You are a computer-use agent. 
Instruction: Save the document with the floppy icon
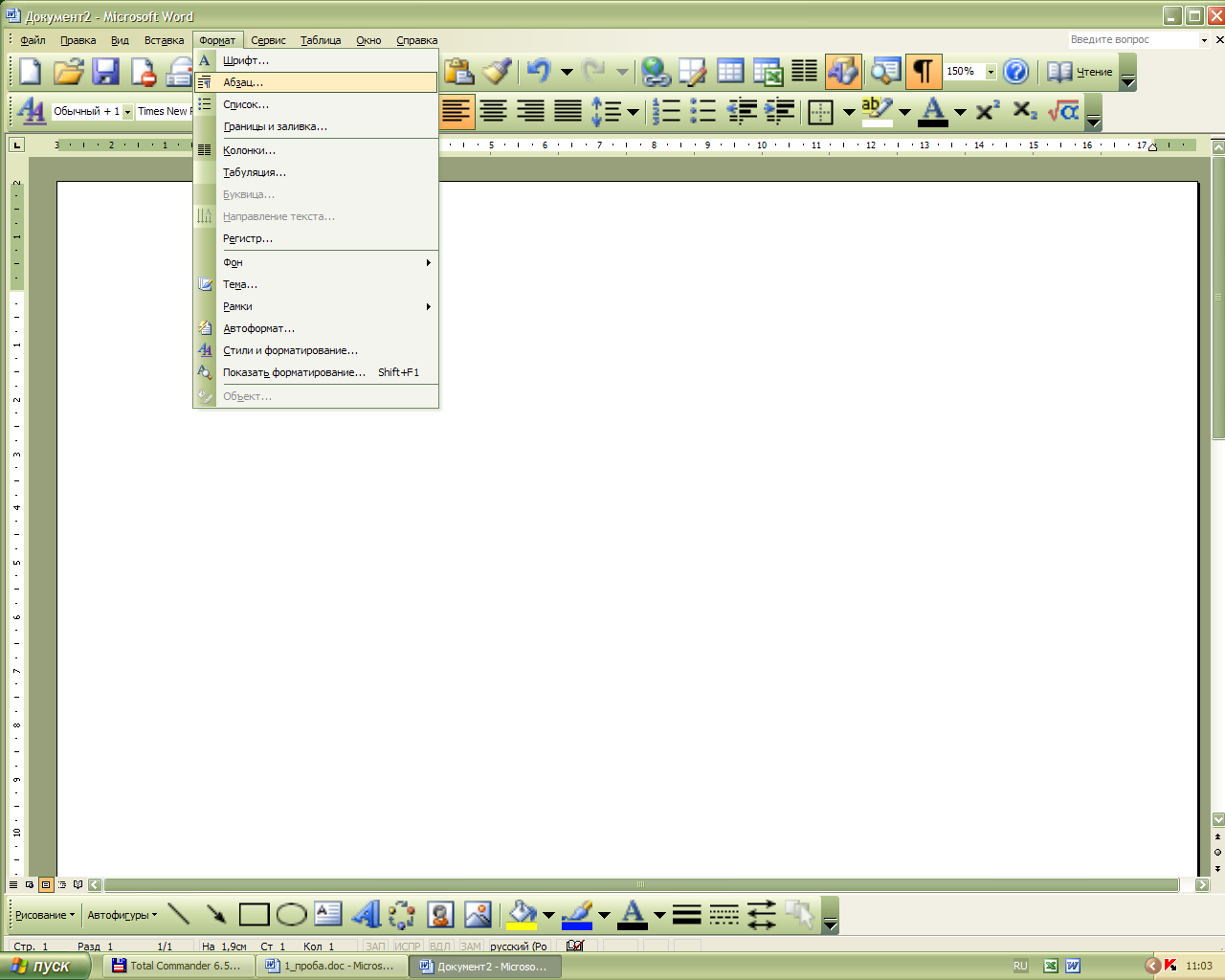pos(105,72)
